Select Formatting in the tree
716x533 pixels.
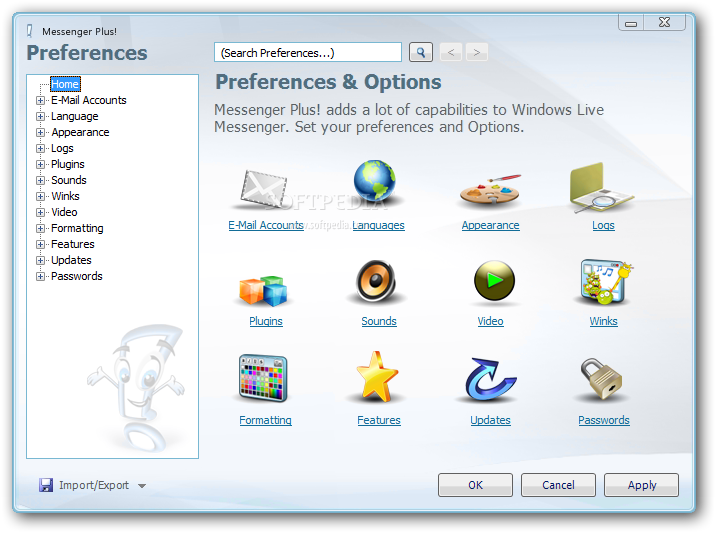click(x=77, y=228)
